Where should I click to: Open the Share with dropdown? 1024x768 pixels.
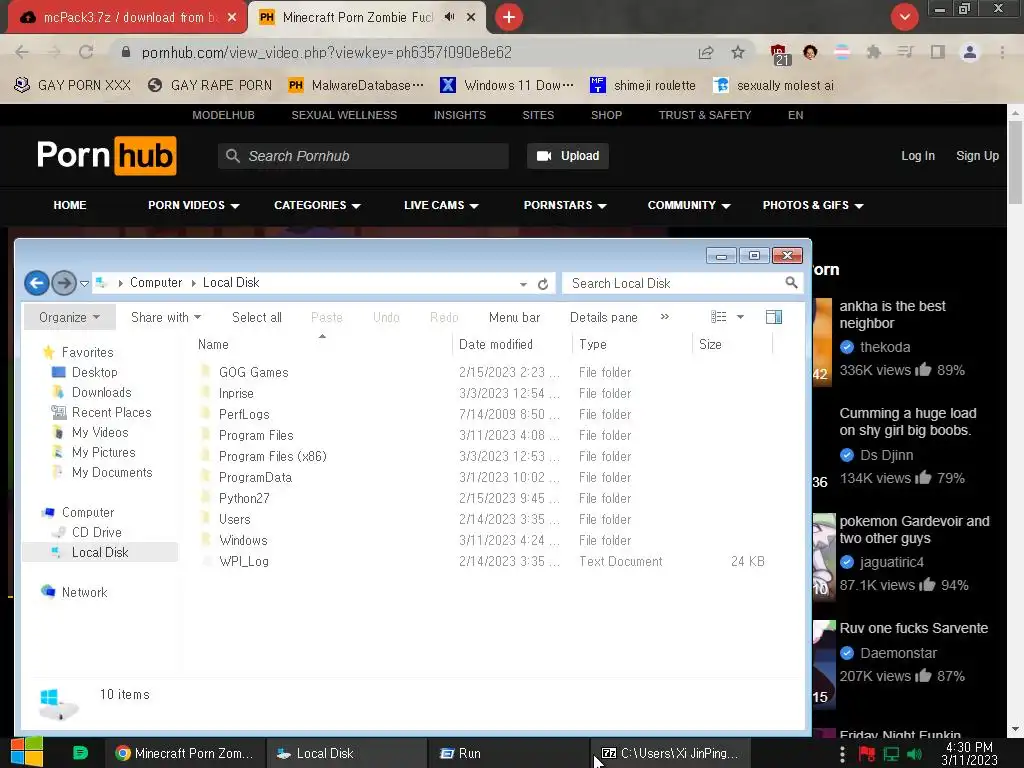166,317
